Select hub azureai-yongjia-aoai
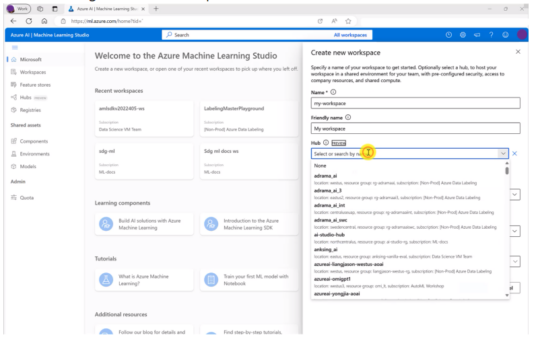The width and height of the screenshot is (540, 360). click(x=408, y=294)
